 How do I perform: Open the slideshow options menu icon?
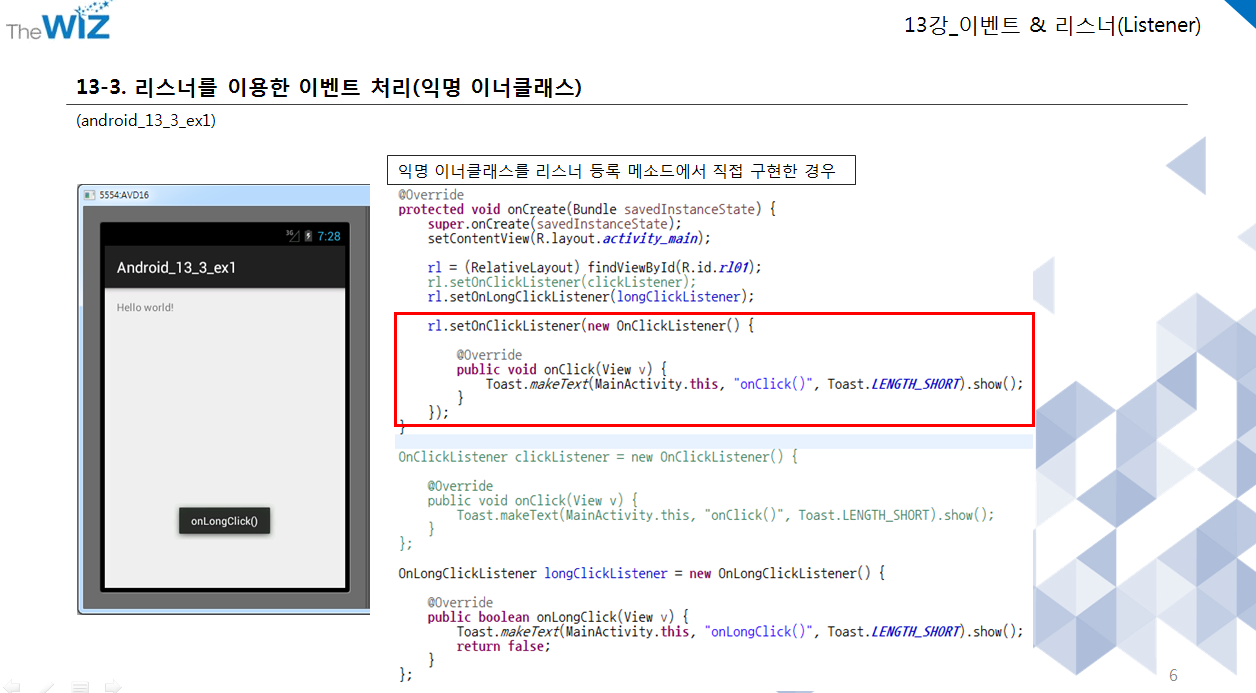(x=80, y=686)
